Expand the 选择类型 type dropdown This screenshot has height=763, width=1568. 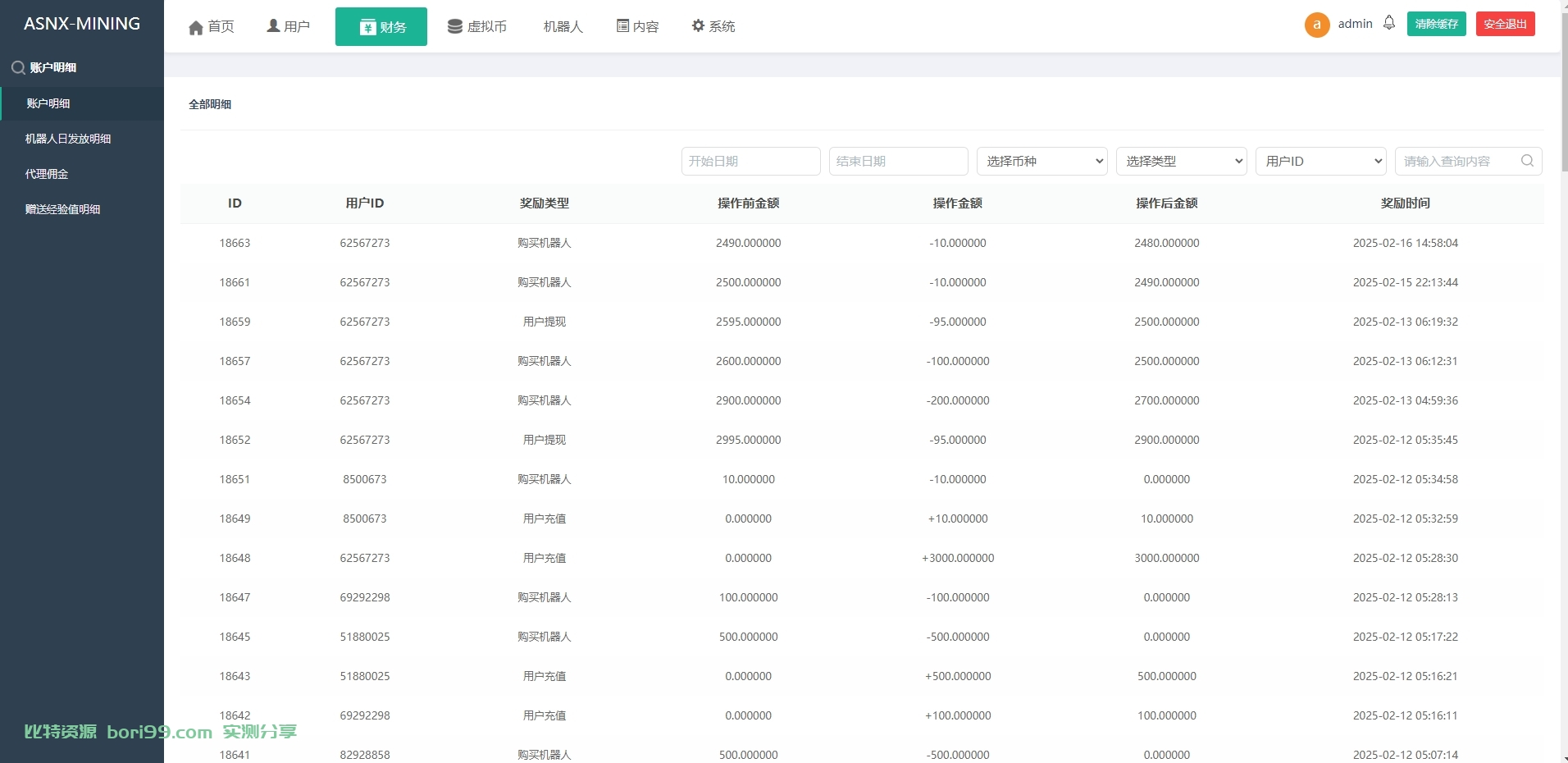point(1182,161)
